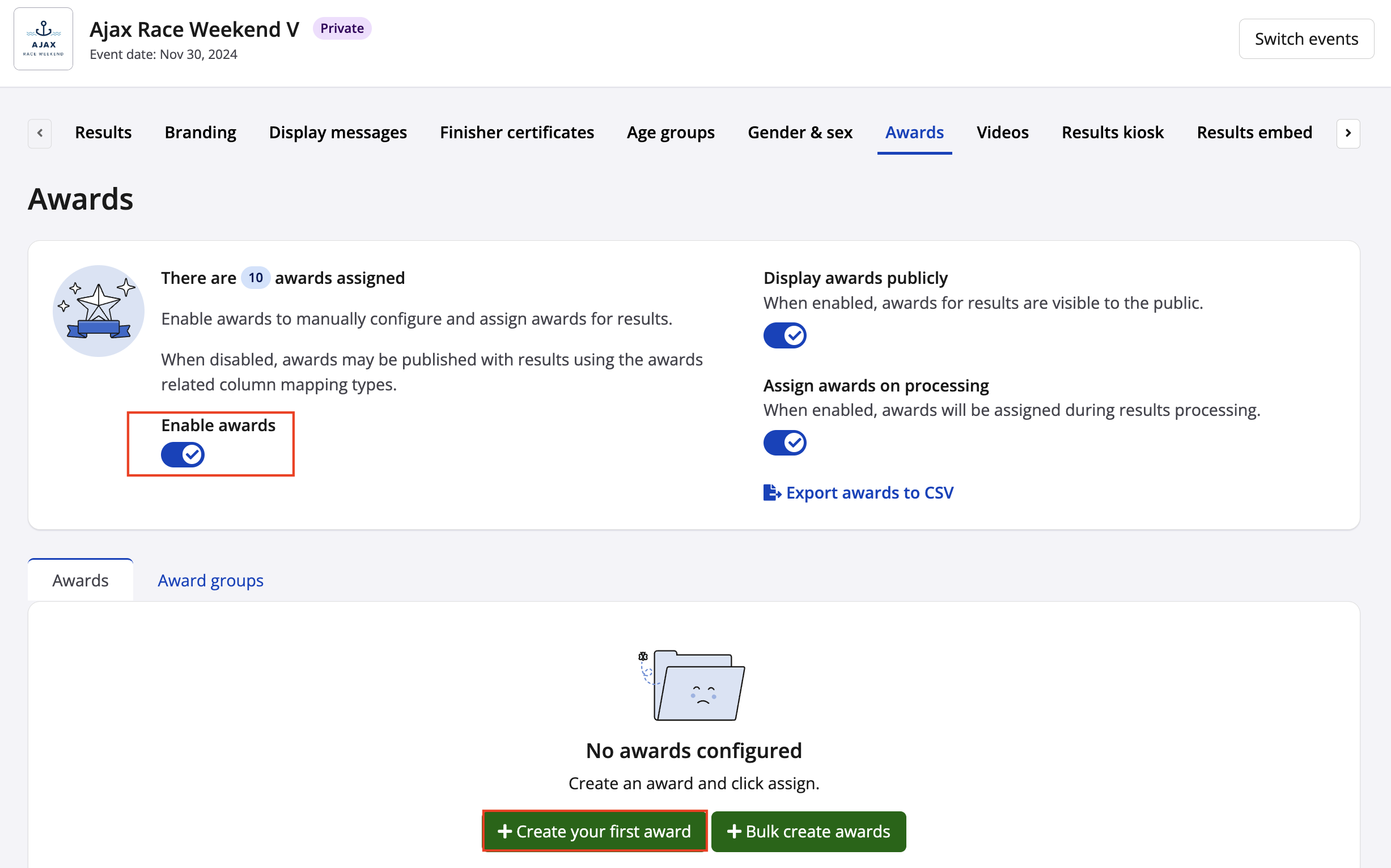Click the Ajax Race Weekend anchor logo
The width and height of the screenshot is (1391, 868).
(x=43, y=39)
